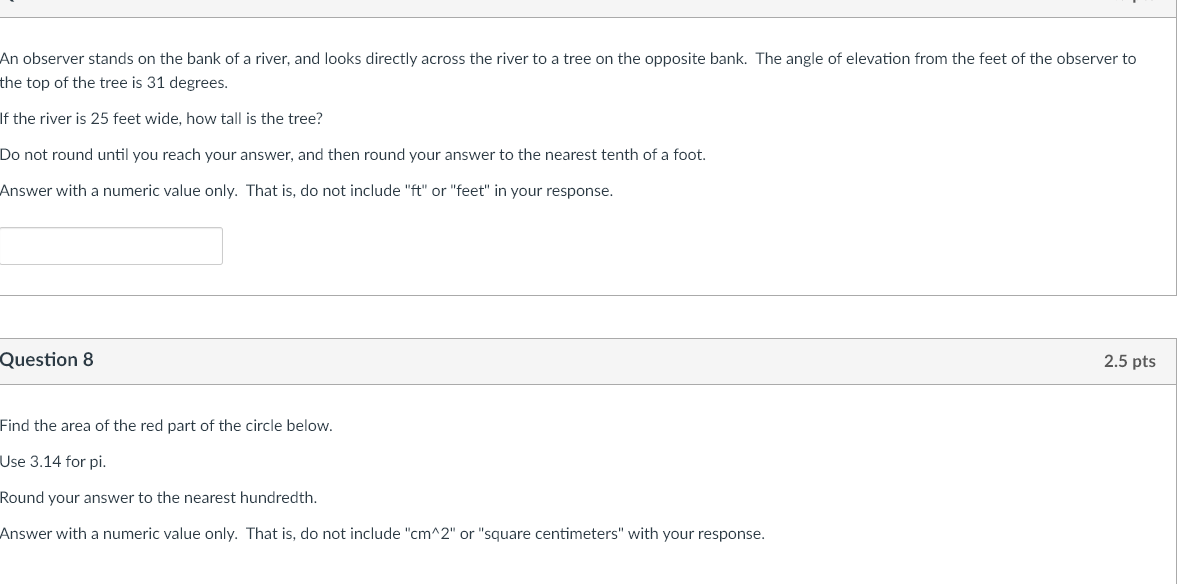
Task: Click the "Use 3.14 for pi." line
Action: tap(53, 462)
